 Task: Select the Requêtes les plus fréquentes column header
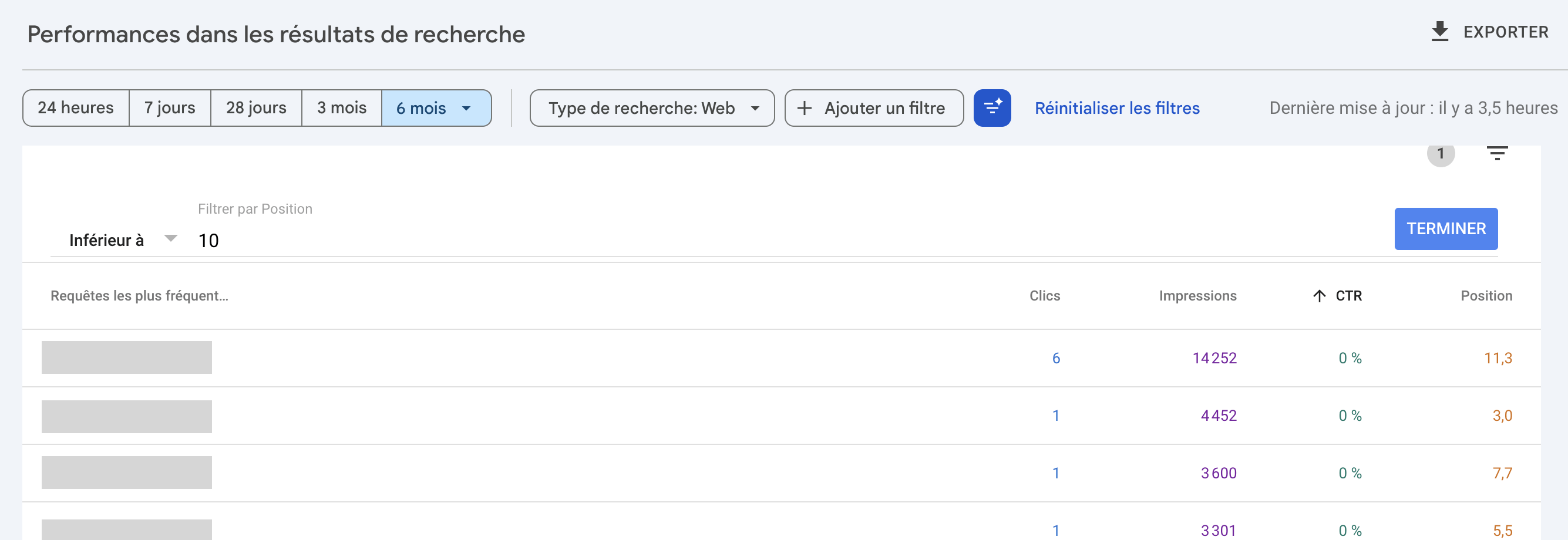(x=139, y=296)
